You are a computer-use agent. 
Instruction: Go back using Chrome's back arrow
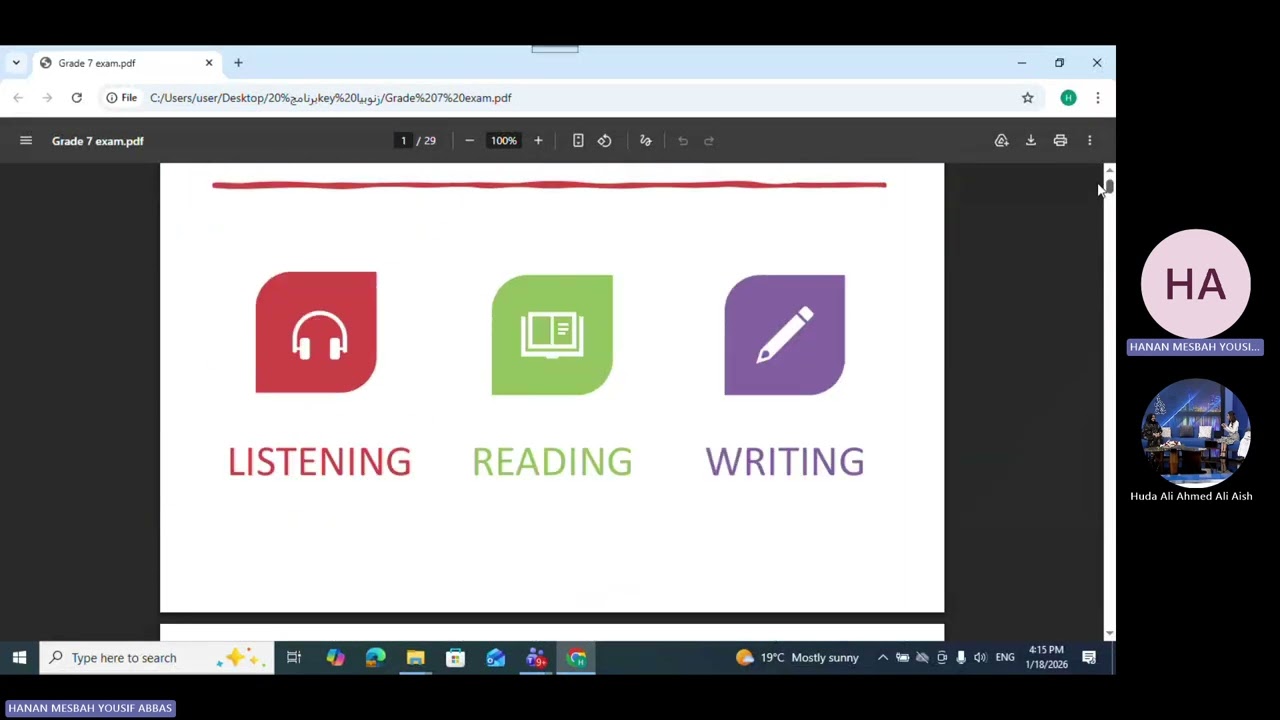(18, 98)
